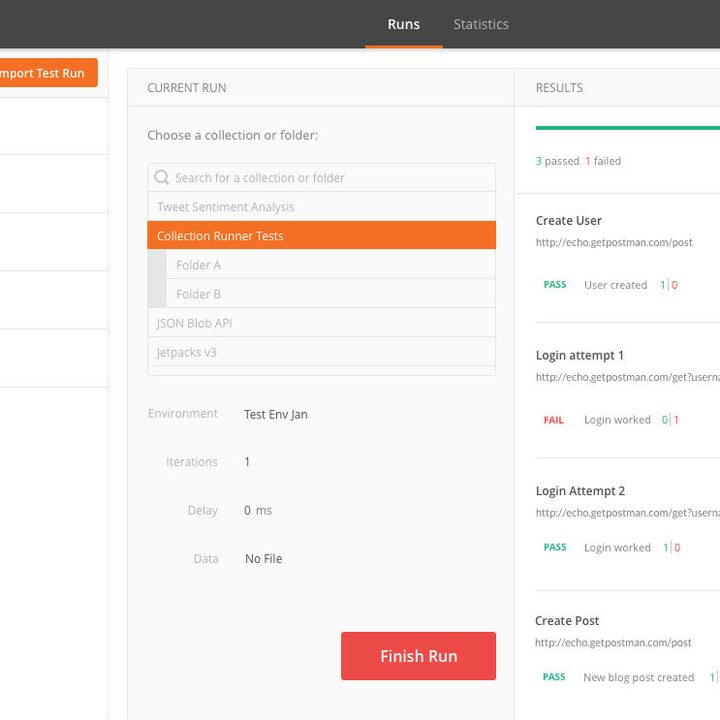Click the '1 failed' summary text
720x720 pixels.
[603, 161]
